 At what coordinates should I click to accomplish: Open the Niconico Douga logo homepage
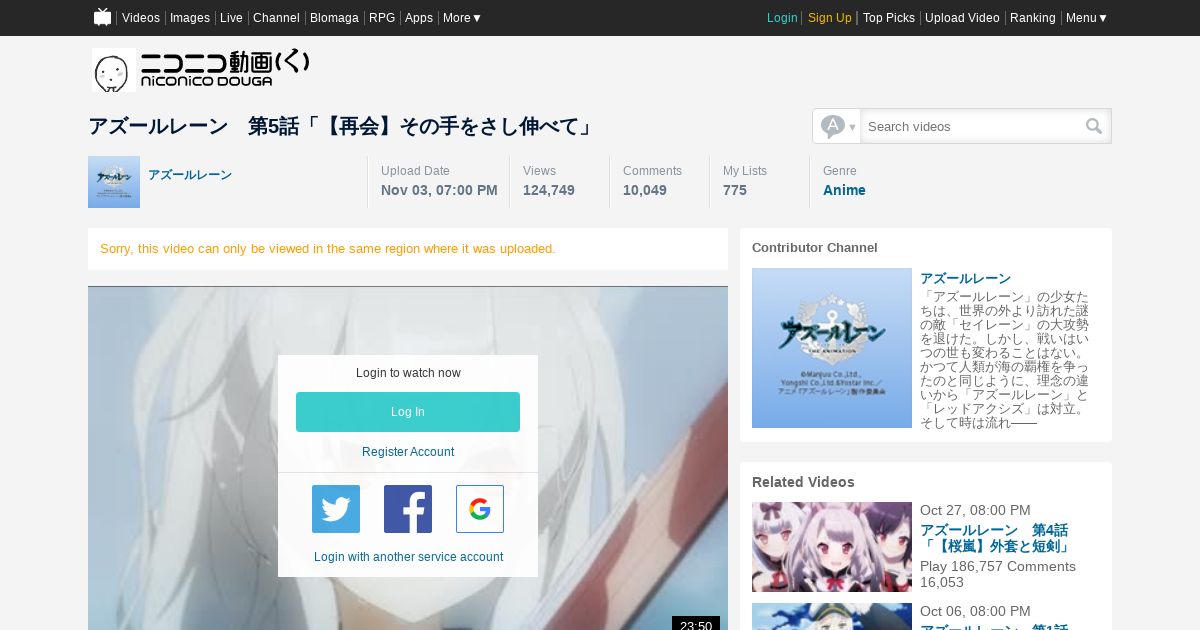click(201, 70)
